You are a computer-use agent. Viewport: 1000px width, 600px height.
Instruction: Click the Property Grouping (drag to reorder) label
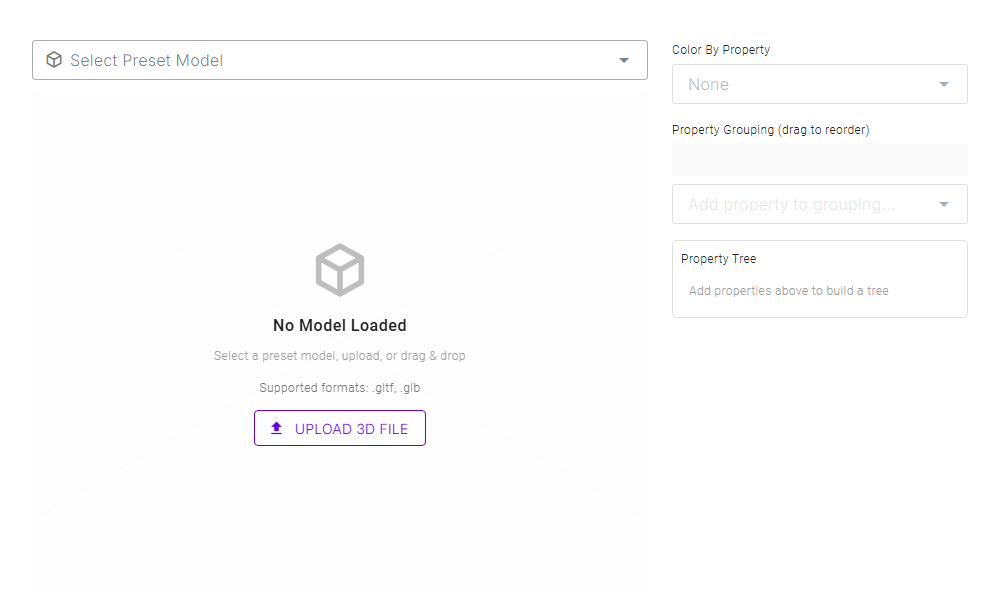click(x=770, y=130)
